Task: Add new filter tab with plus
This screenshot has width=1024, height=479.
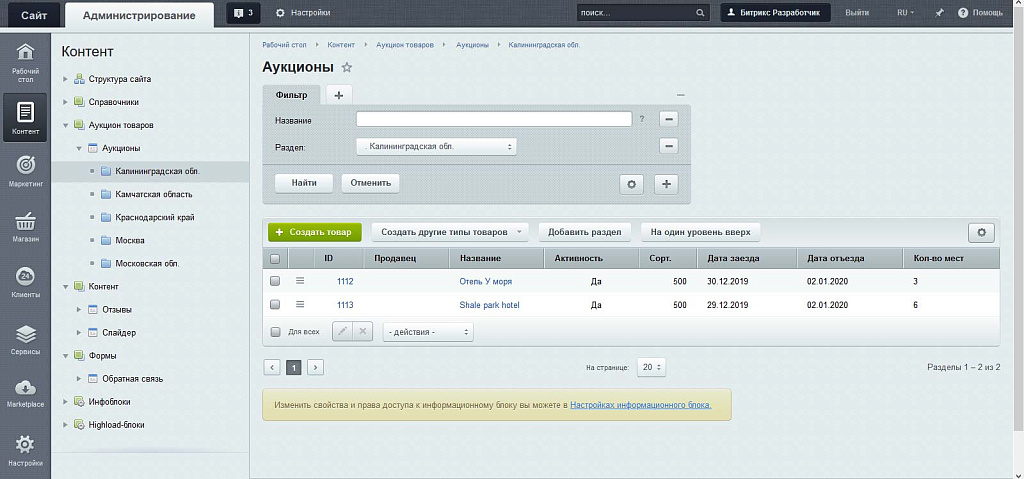Action: tap(338, 95)
